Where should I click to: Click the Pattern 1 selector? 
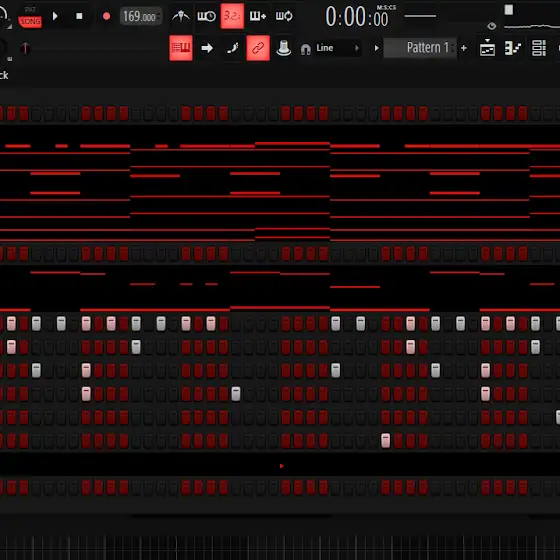coord(420,48)
